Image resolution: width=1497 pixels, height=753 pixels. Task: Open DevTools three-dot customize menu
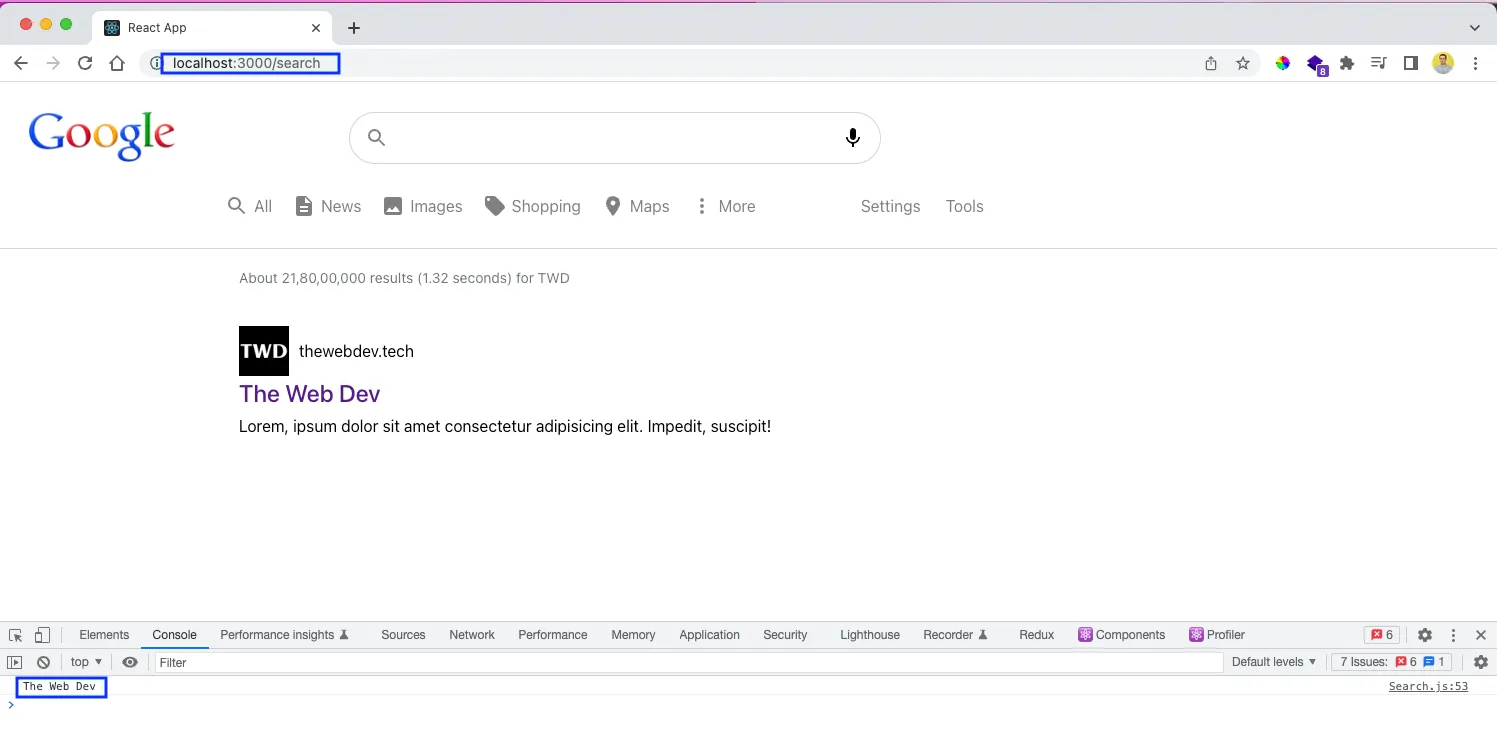tap(1454, 635)
